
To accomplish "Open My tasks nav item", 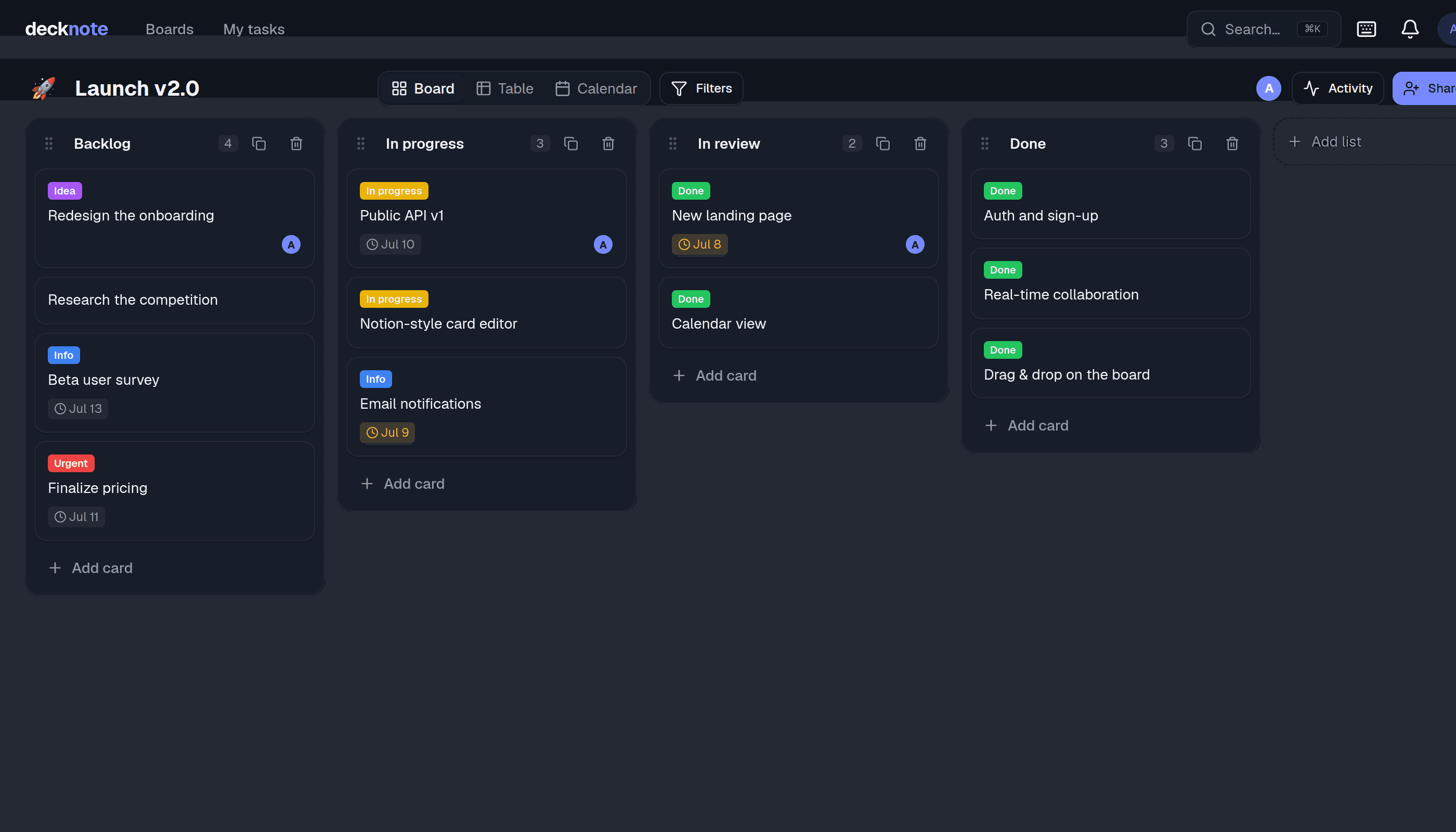I will [x=254, y=29].
